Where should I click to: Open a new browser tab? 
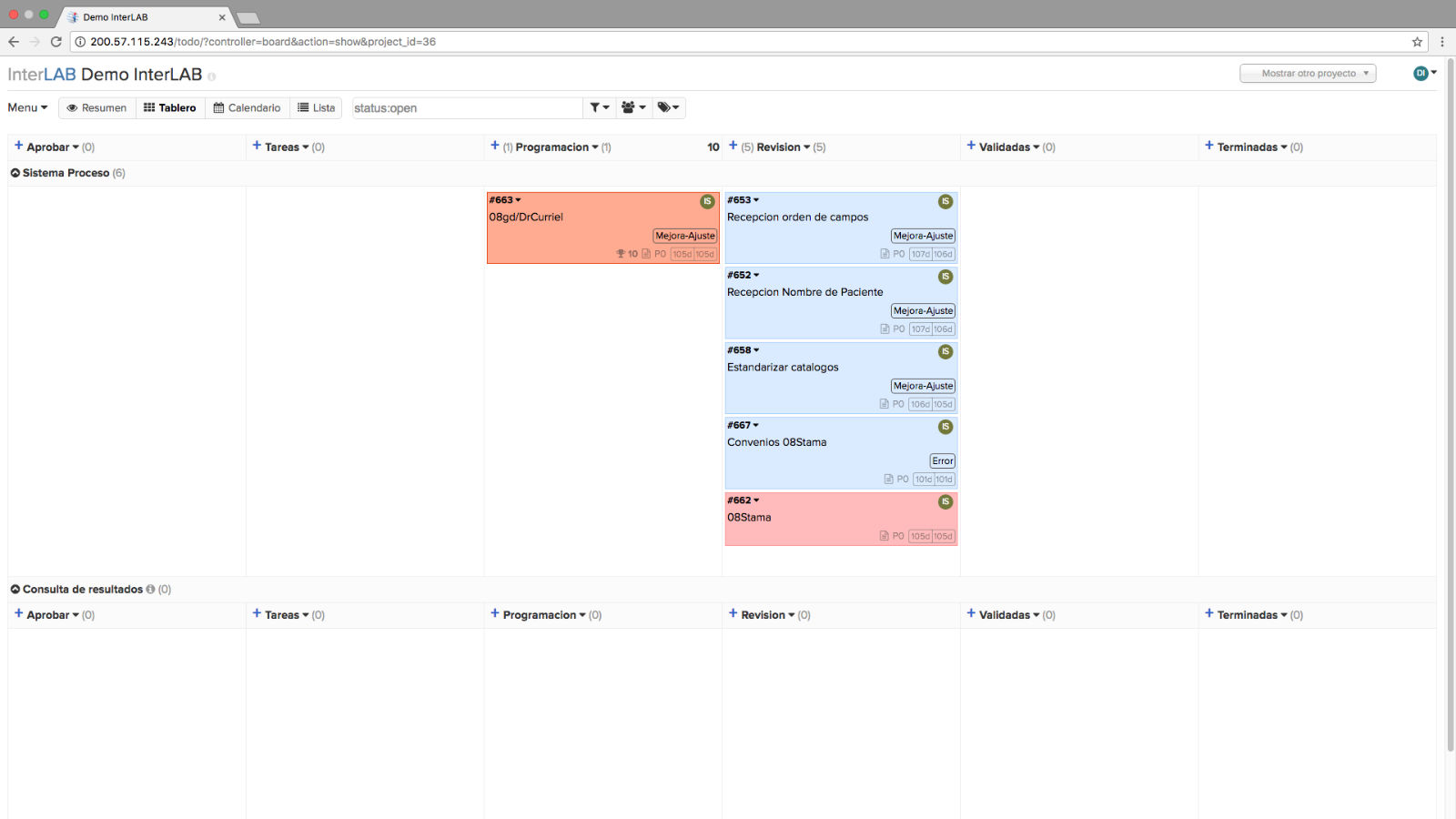coord(248,18)
